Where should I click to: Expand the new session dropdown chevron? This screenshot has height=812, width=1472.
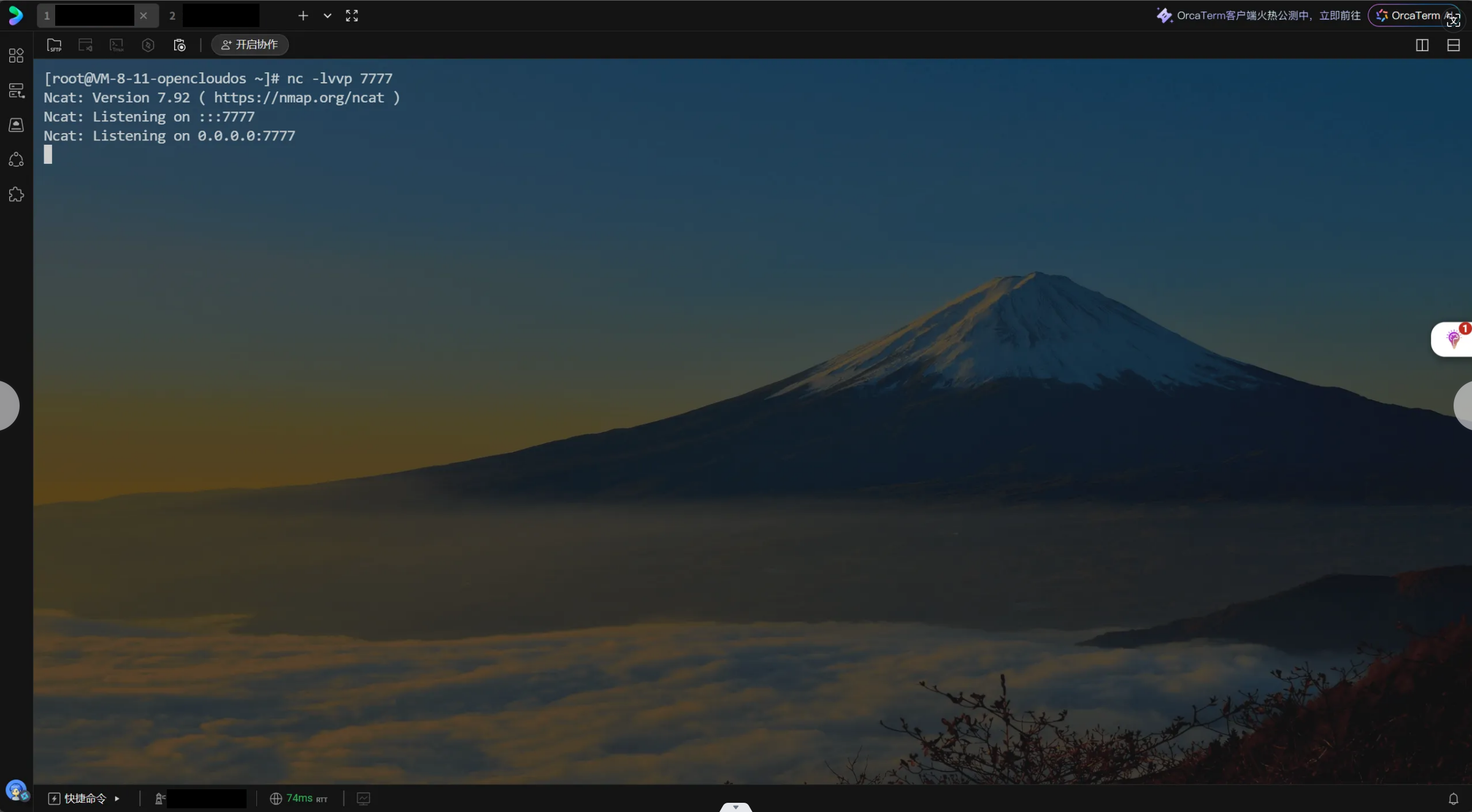point(328,16)
